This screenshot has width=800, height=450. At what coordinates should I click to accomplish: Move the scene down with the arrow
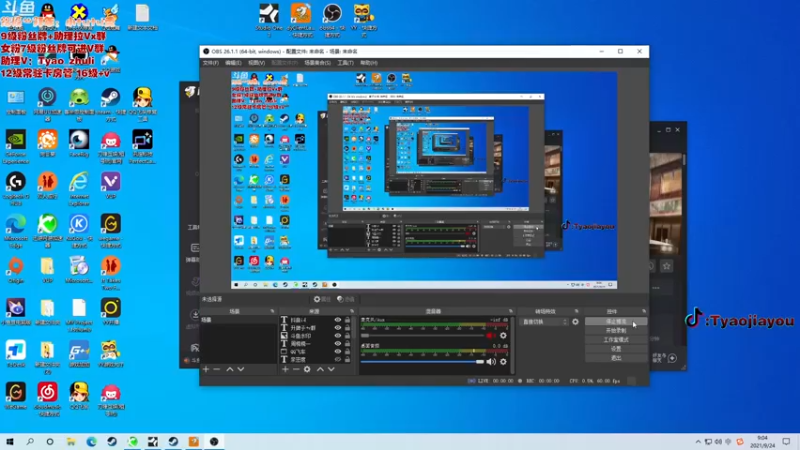tap(240, 369)
